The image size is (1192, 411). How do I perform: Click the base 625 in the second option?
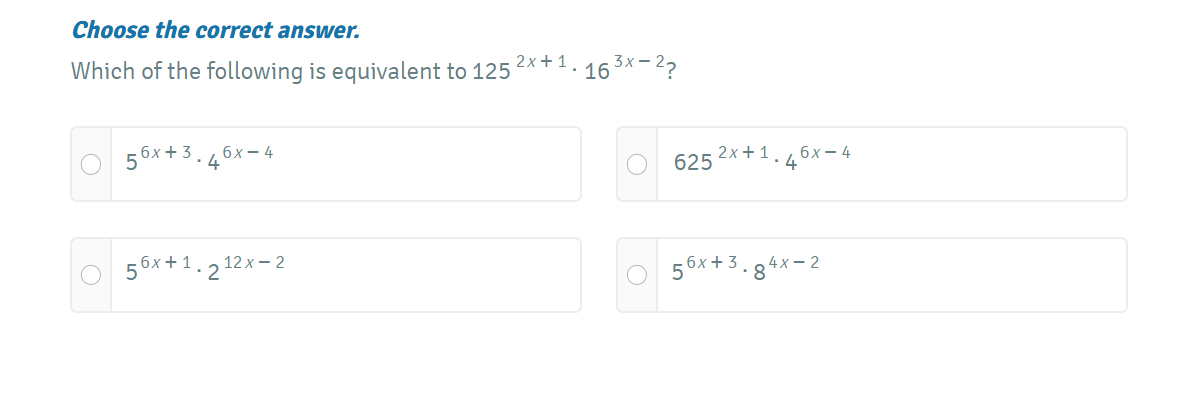pyautogui.click(x=693, y=163)
